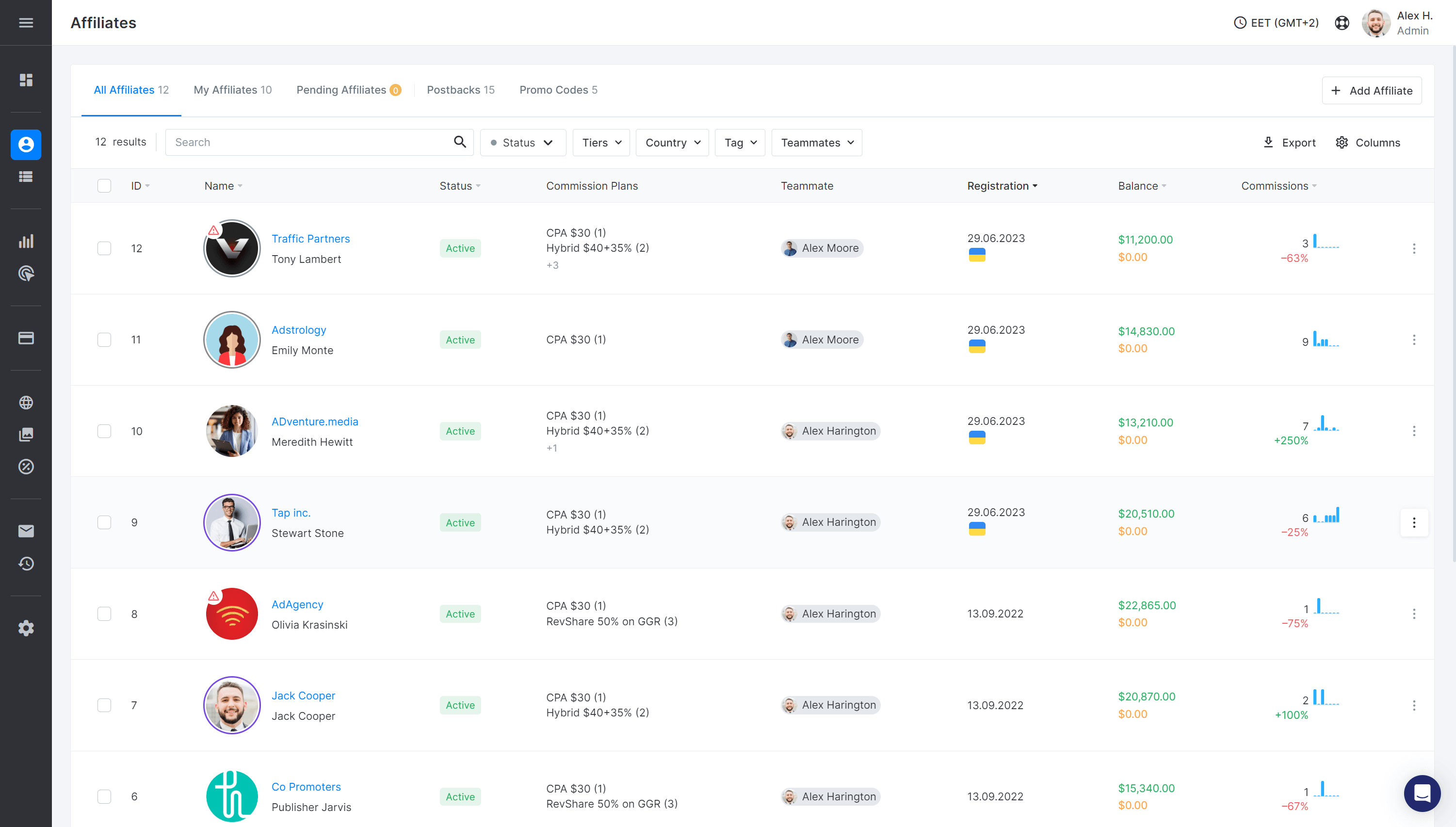Screen dimensions: 1456x827
Task: Open the media gallery icon in the sidebar
Action: (26, 435)
